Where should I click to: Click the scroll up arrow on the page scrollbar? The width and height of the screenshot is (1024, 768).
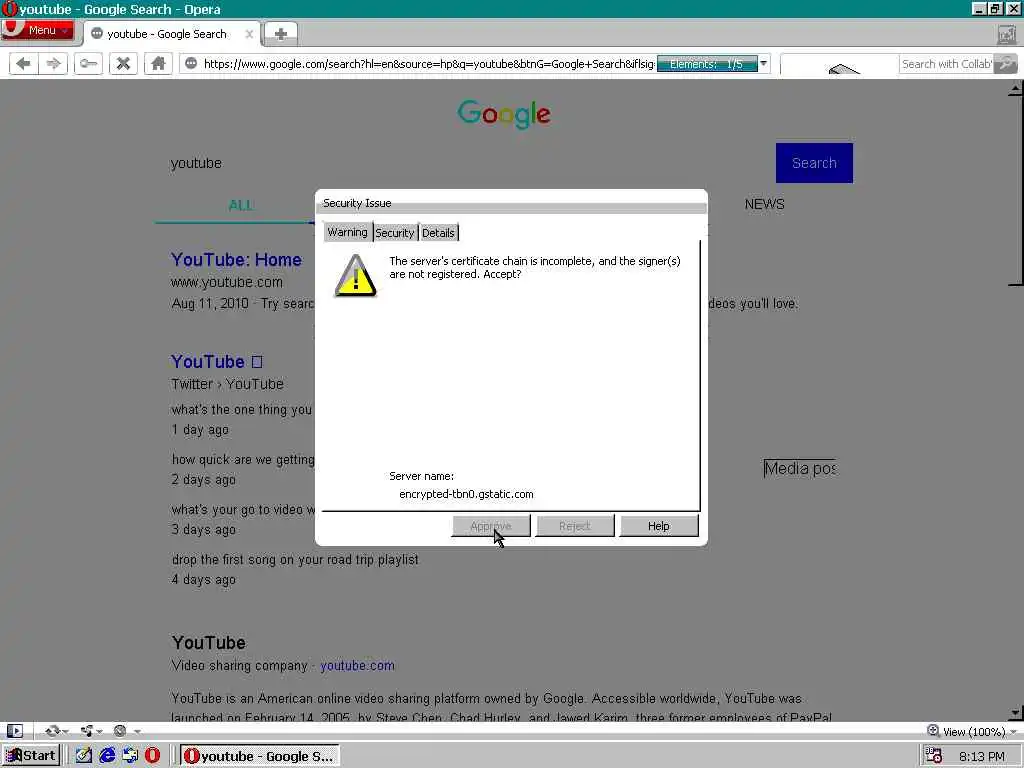click(1016, 89)
